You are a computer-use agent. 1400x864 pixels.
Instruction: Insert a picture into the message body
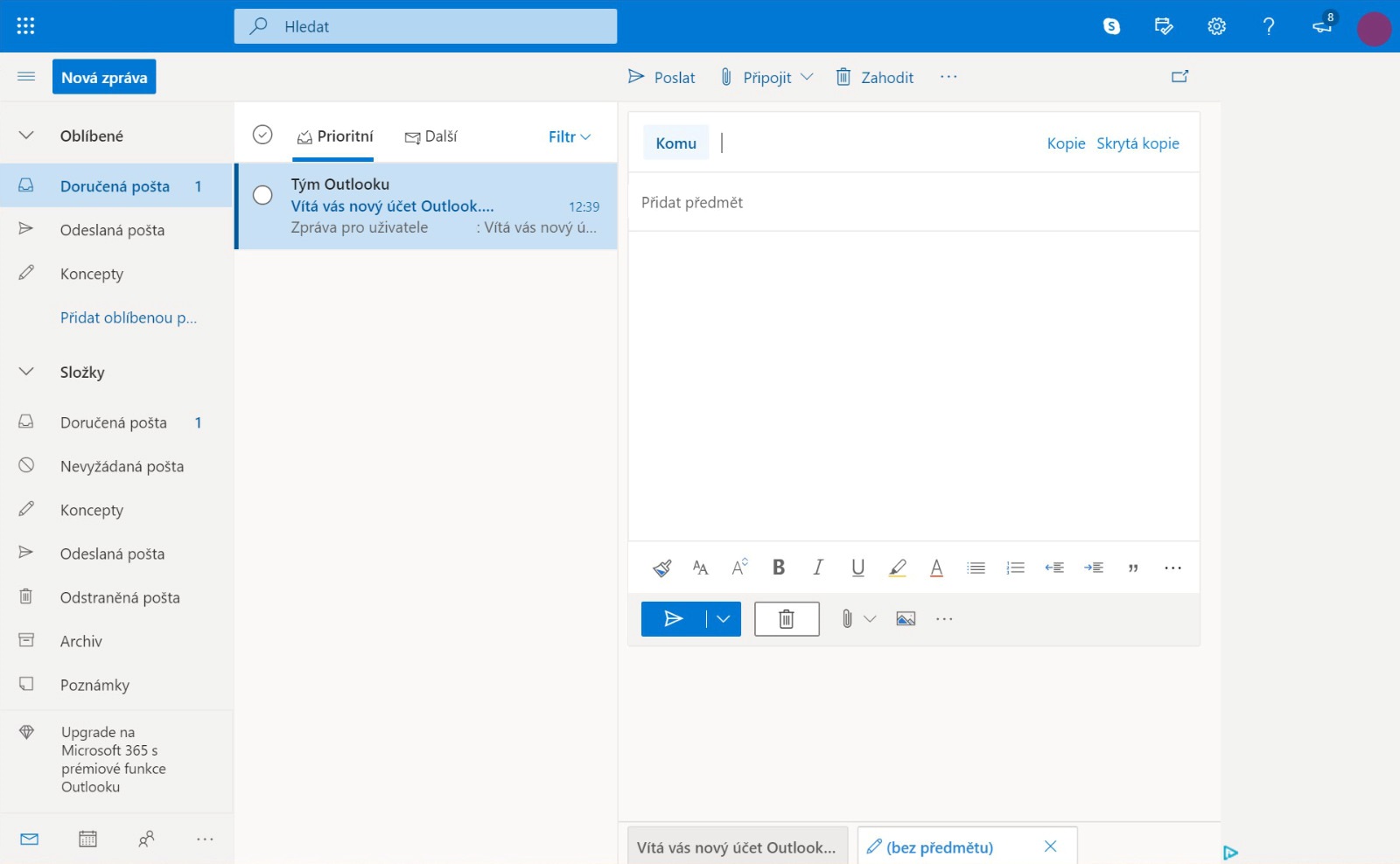click(x=905, y=618)
